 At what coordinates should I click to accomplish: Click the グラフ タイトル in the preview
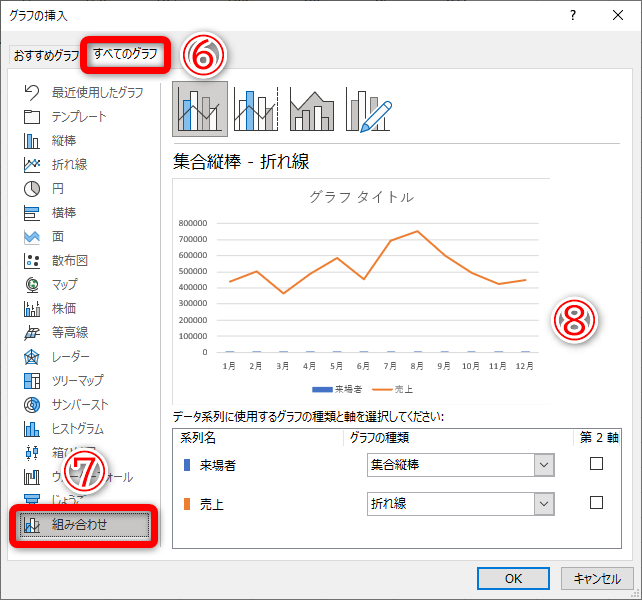coord(361,197)
